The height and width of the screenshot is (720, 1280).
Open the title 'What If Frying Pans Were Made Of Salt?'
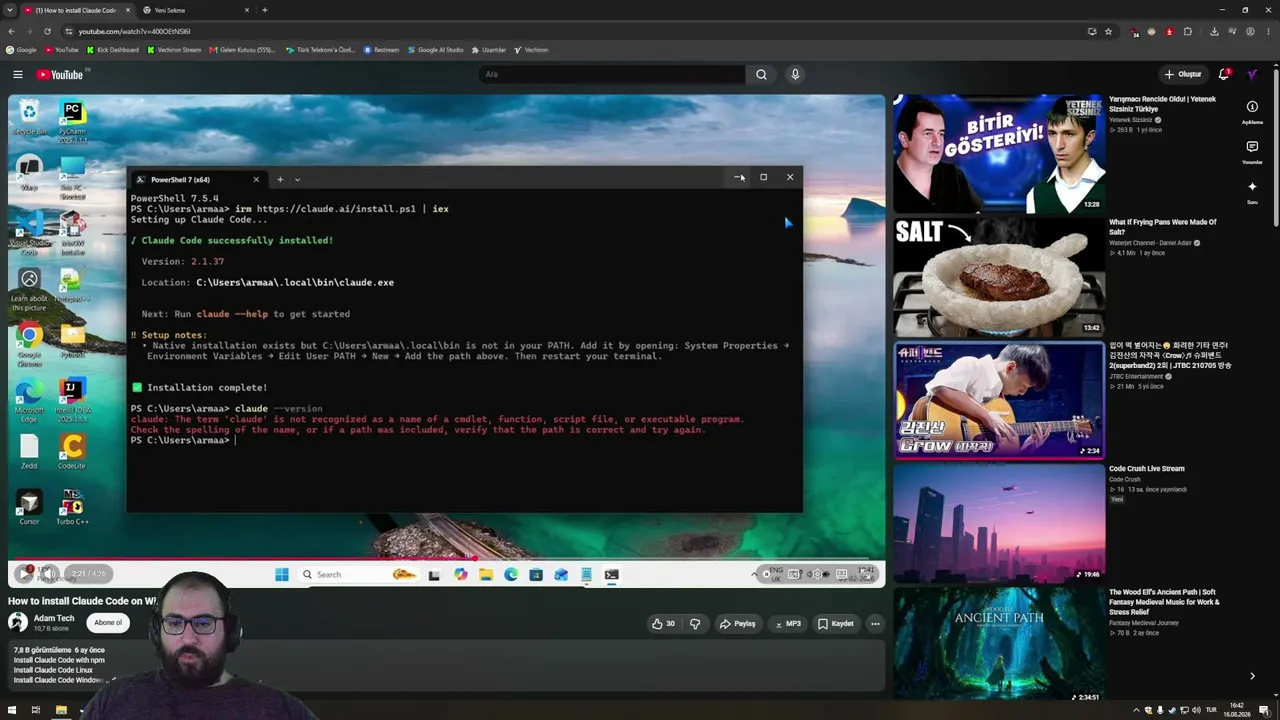point(1162,227)
